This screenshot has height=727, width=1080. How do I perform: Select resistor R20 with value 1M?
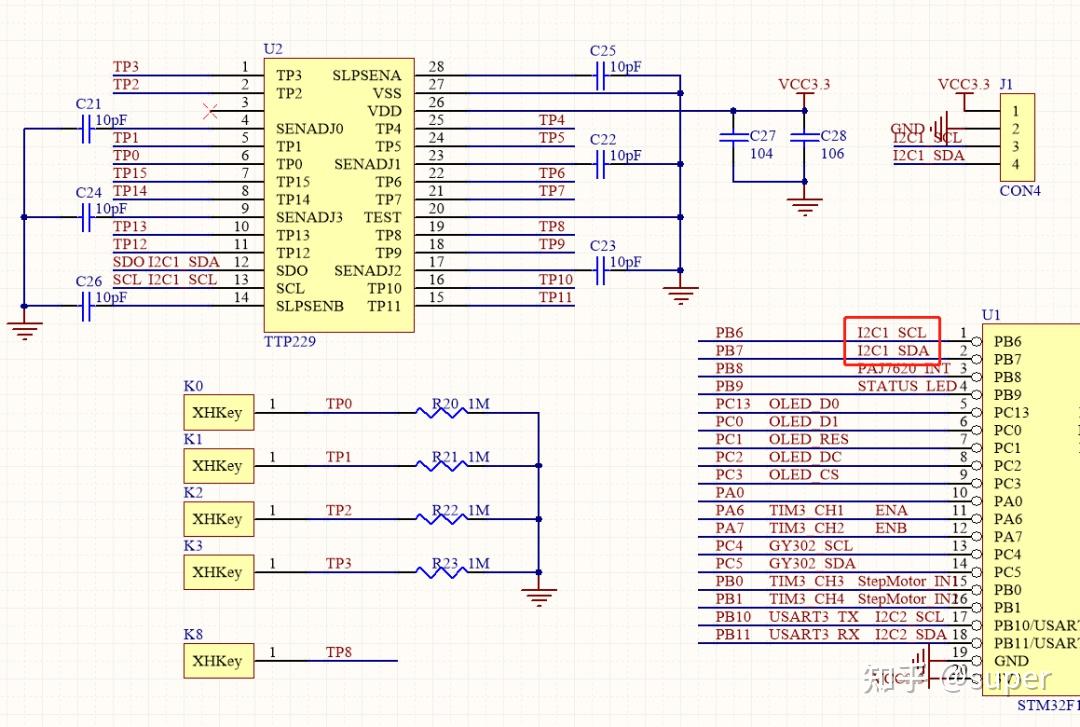440,410
